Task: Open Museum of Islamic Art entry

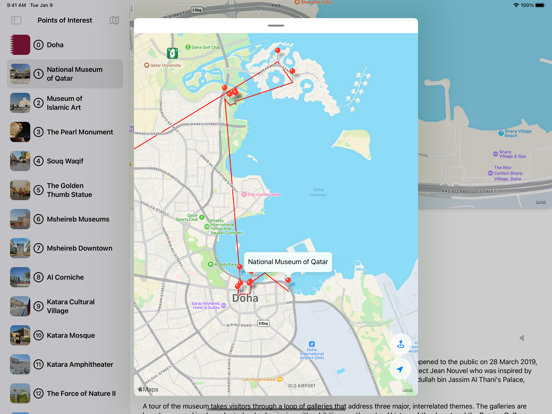Action: pyautogui.click(x=65, y=103)
